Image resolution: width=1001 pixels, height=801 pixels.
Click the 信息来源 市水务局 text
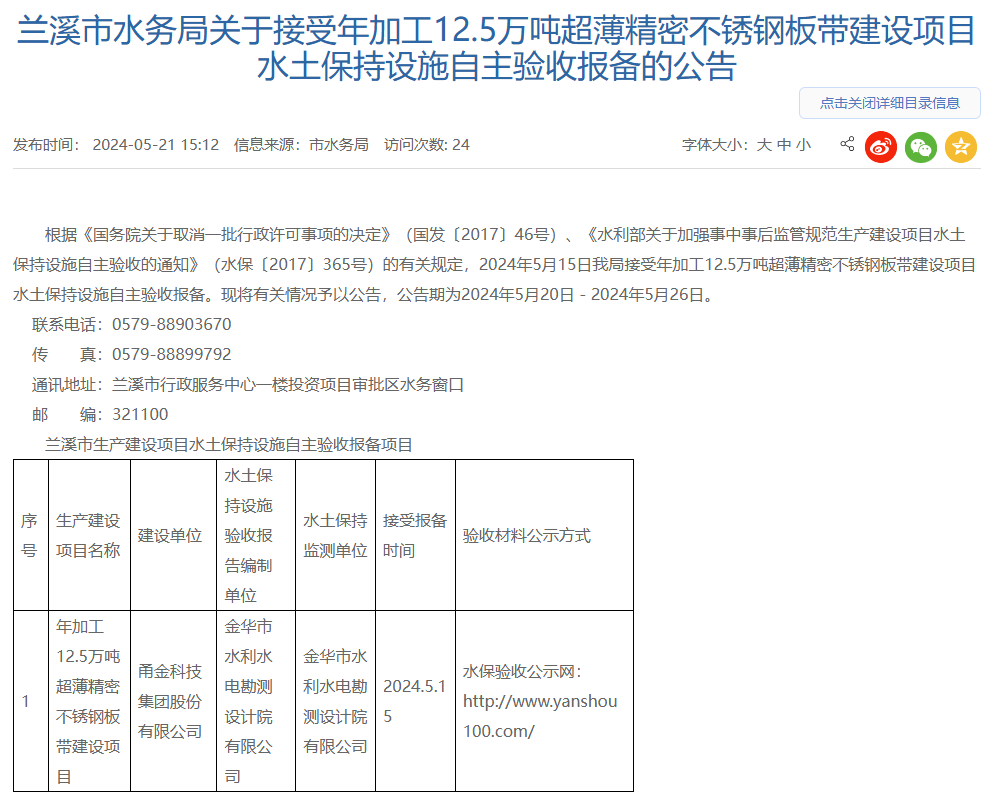coord(301,145)
